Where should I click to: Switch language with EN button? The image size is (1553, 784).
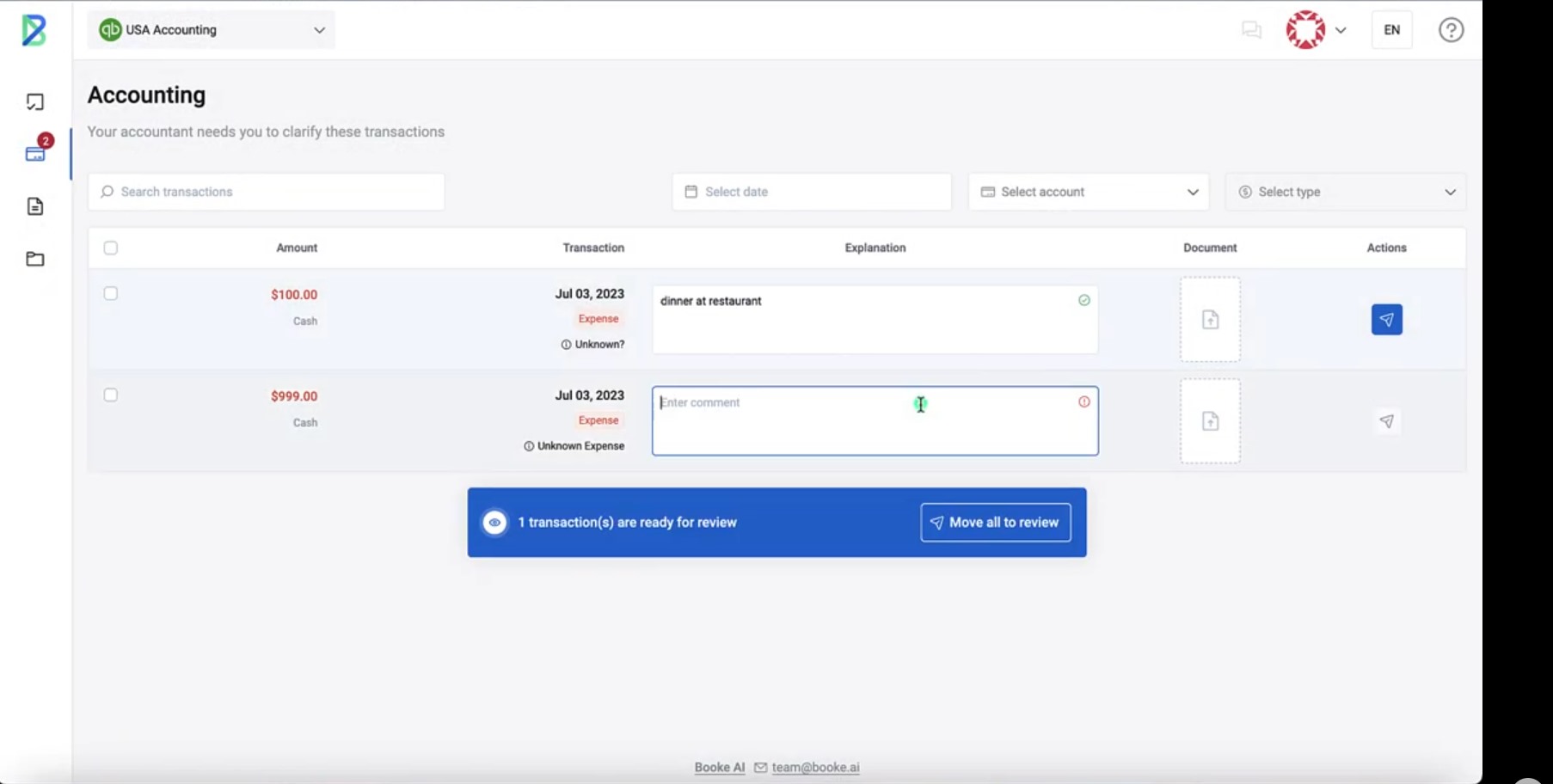tap(1391, 30)
